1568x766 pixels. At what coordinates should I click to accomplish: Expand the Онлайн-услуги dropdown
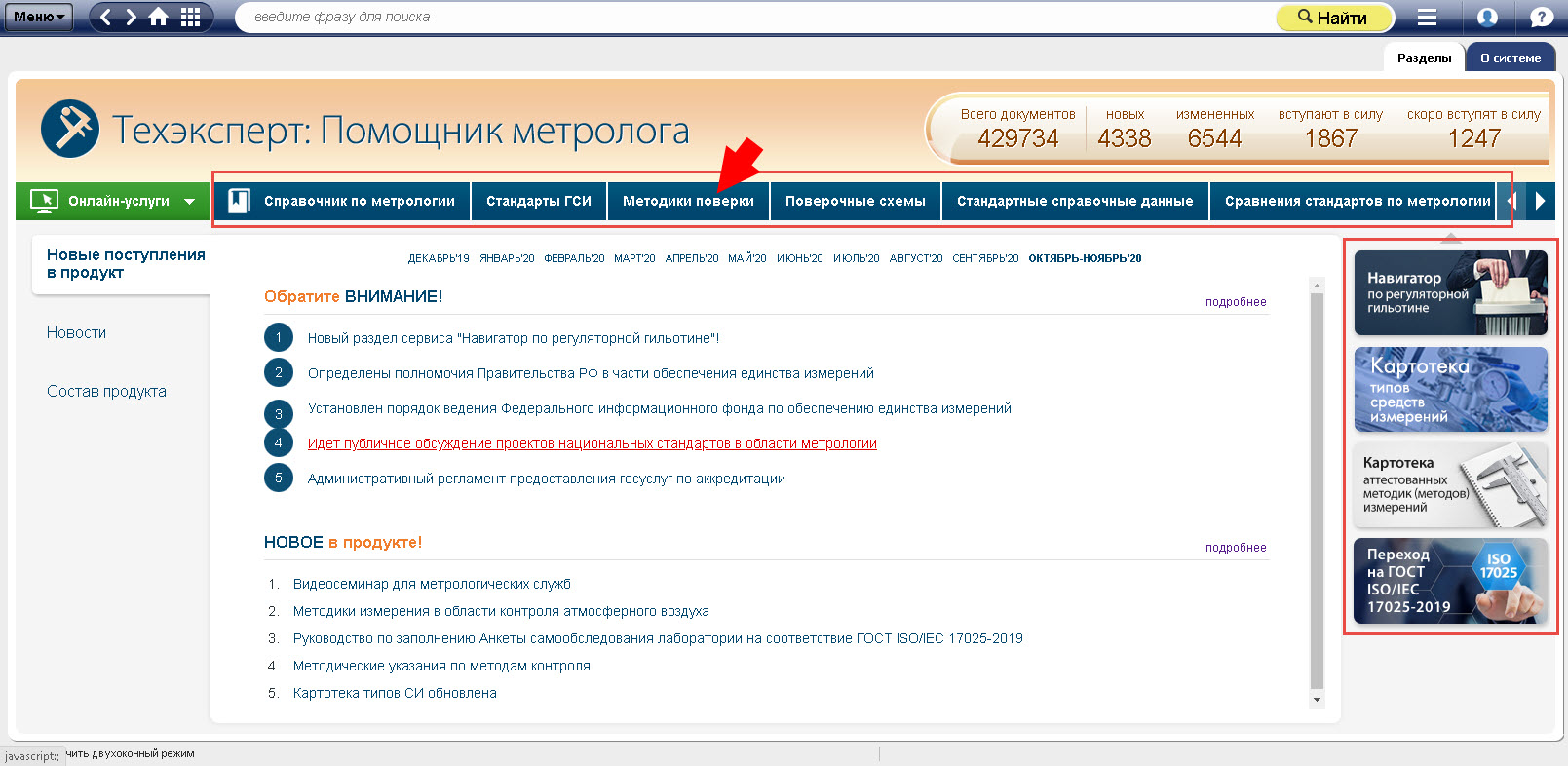tap(113, 201)
